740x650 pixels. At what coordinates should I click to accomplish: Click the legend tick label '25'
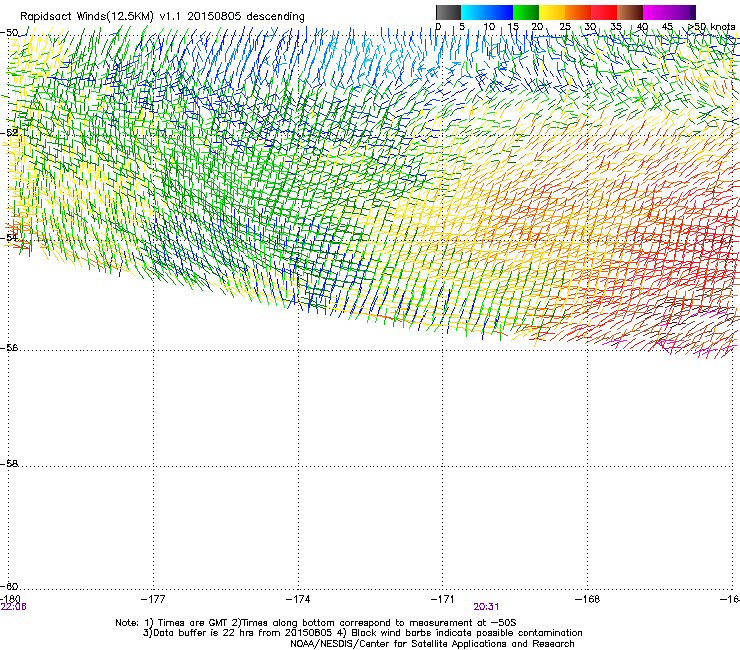(x=565, y=27)
